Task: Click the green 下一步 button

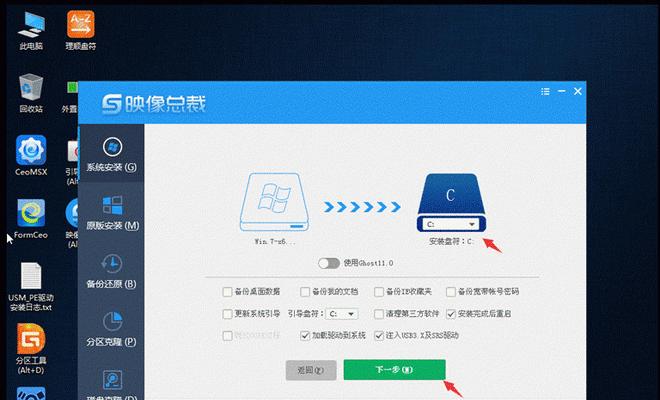Action: click(x=394, y=370)
